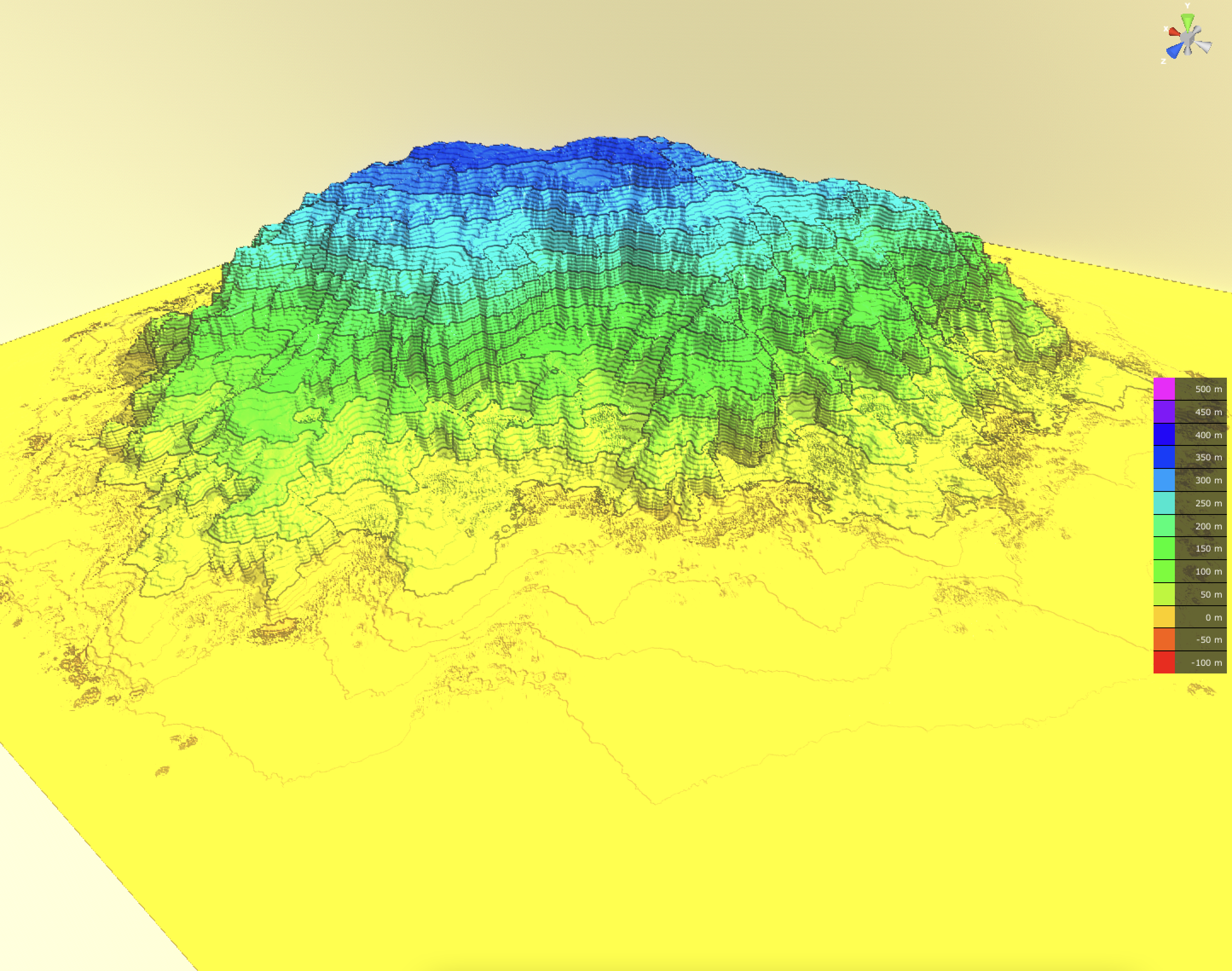Click the '250 m' legend label
The width and height of the screenshot is (1232, 971).
(1208, 503)
